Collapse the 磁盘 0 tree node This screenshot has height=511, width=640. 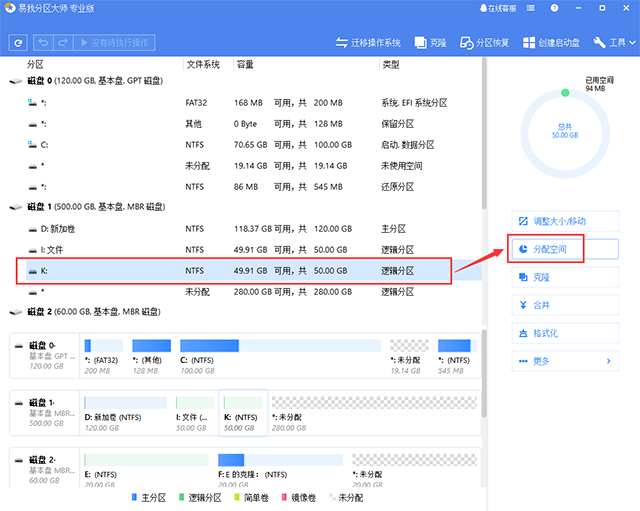(x=14, y=80)
